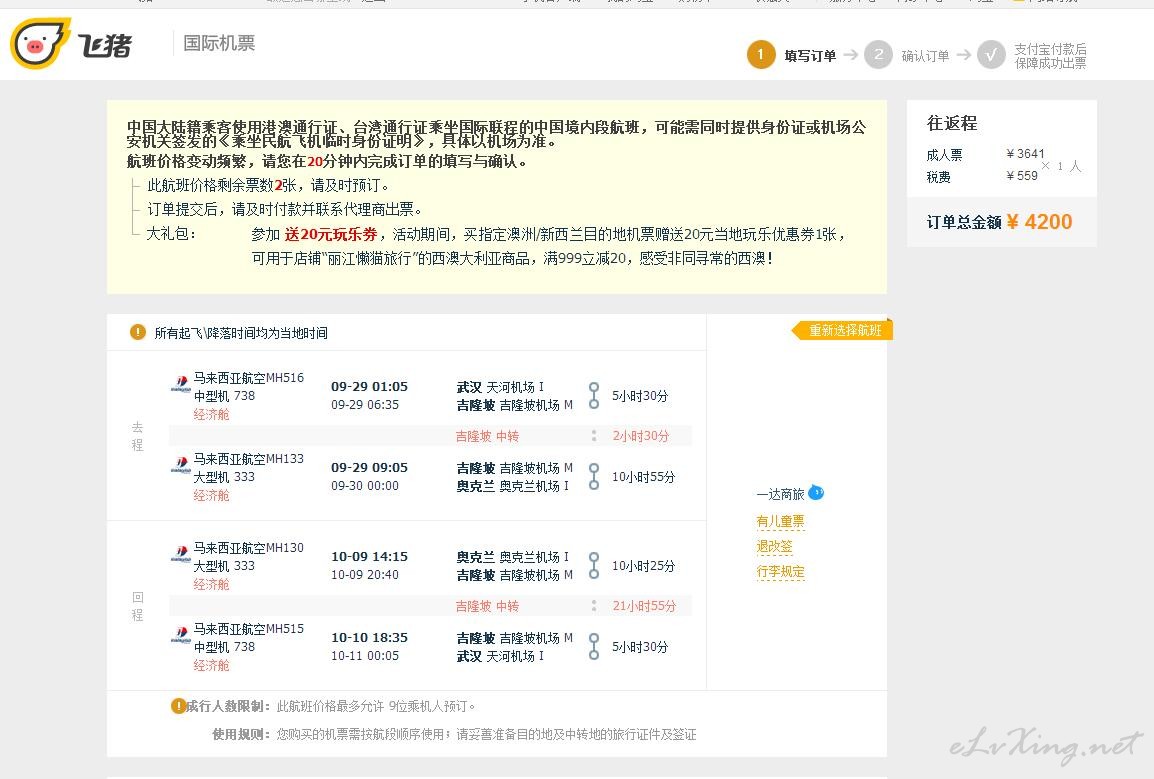Click the adult ticket price ¥3641
This screenshot has width=1154, height=779.
1025,154
